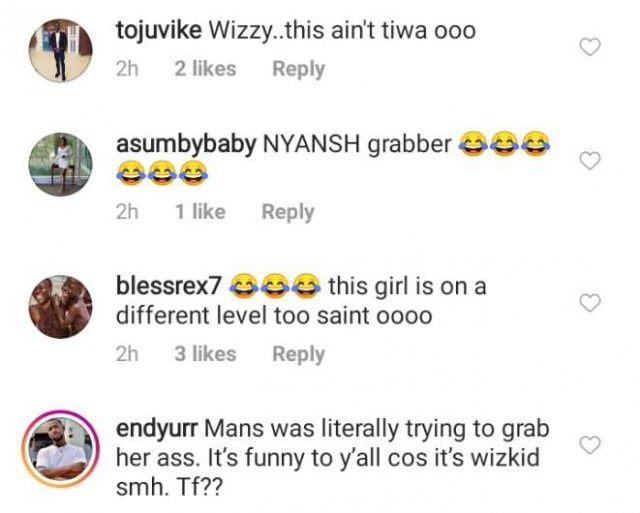
Task: Open blessrex7's profile picture
Action: 60,306
